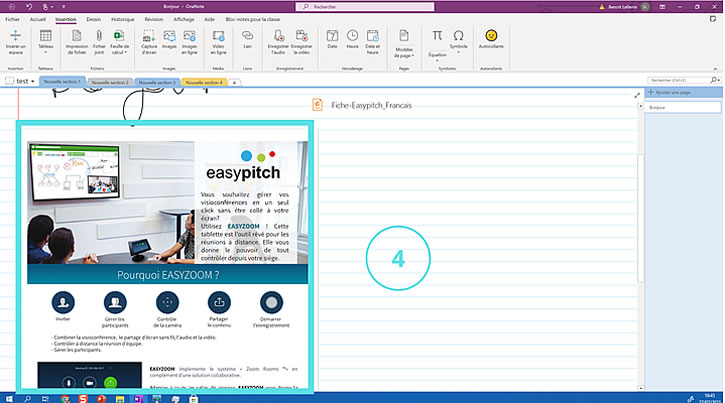Insert a hyperlink with Lien icon
The height and width of the screenshot is (403, 725).
(x=247, y=40)
